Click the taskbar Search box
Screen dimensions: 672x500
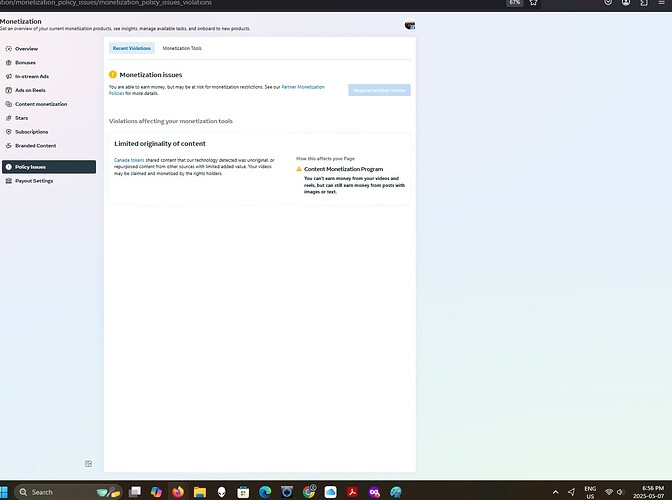coord(69,492)
